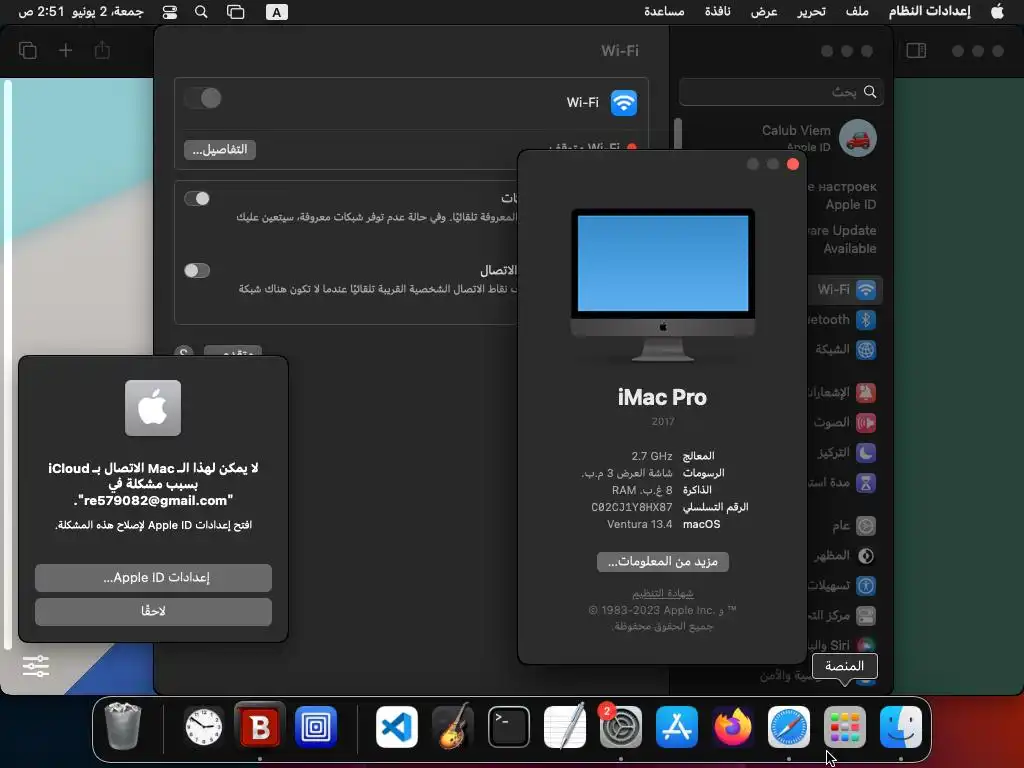Screen dimensions: 1024x768
Task: Open the Trash in the dock
Action: 123,727
